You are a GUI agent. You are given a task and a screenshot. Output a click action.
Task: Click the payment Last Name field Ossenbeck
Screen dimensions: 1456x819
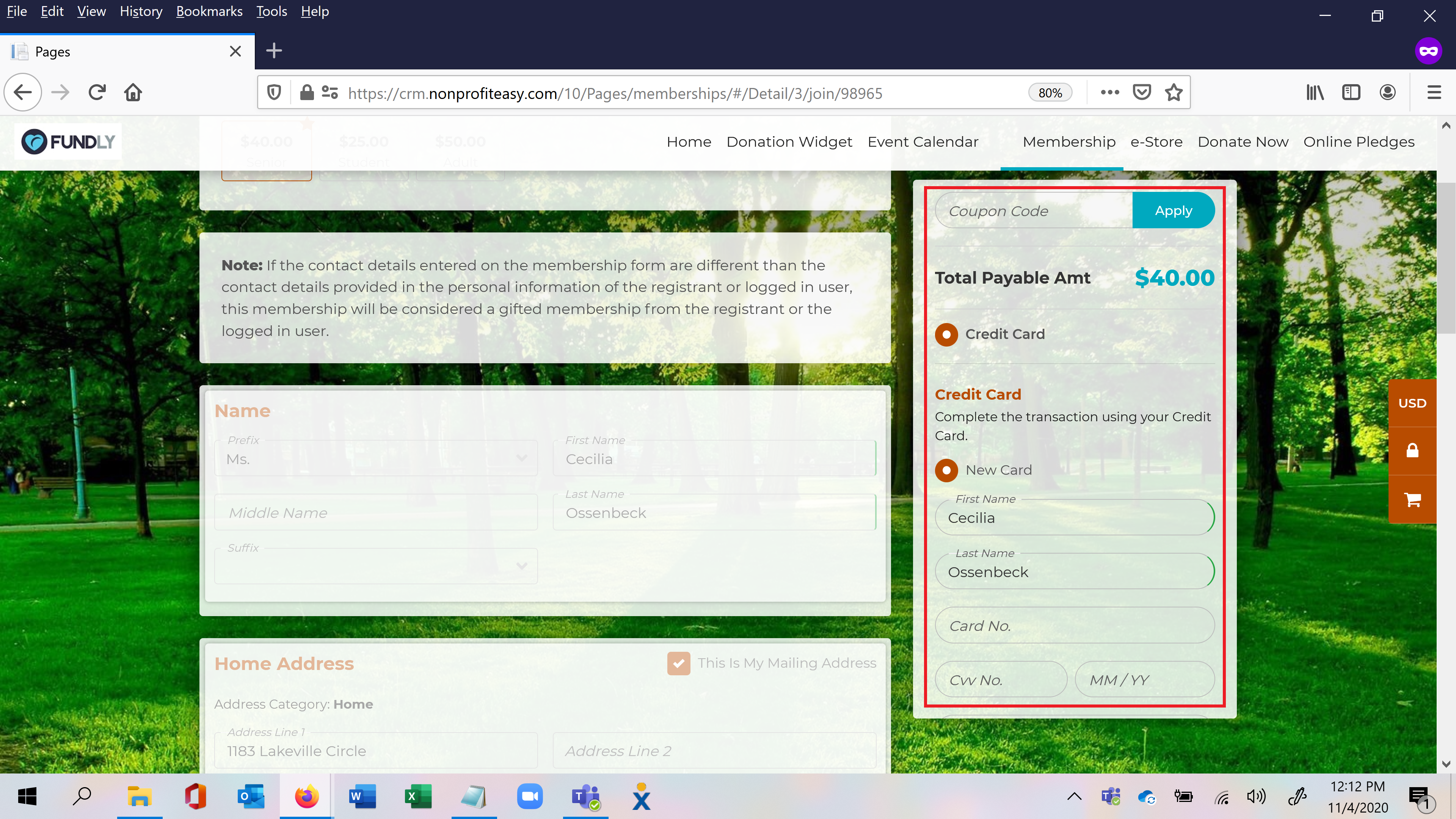[x=1075, y=571]
